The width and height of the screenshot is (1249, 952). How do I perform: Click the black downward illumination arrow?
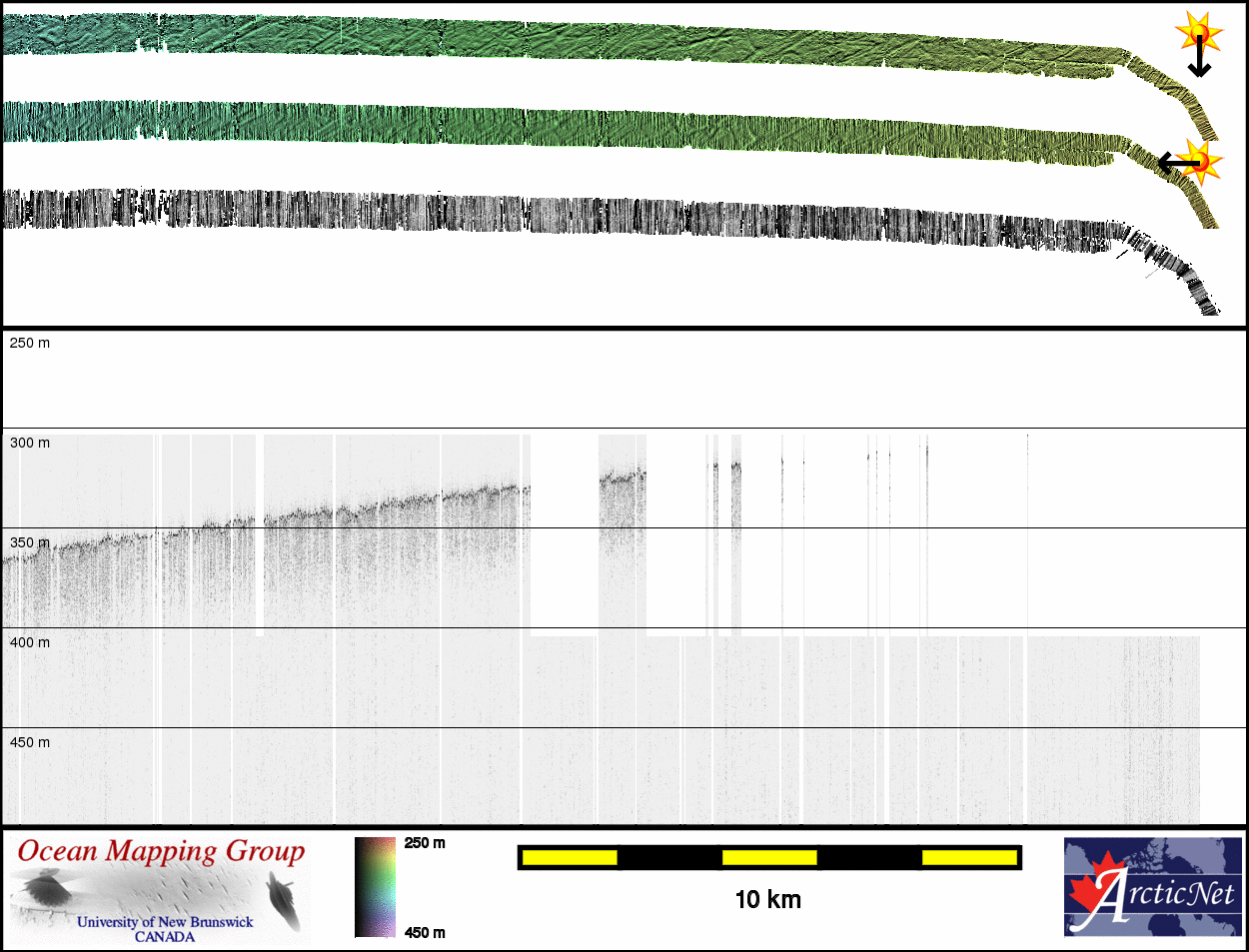pos(1199,62)
